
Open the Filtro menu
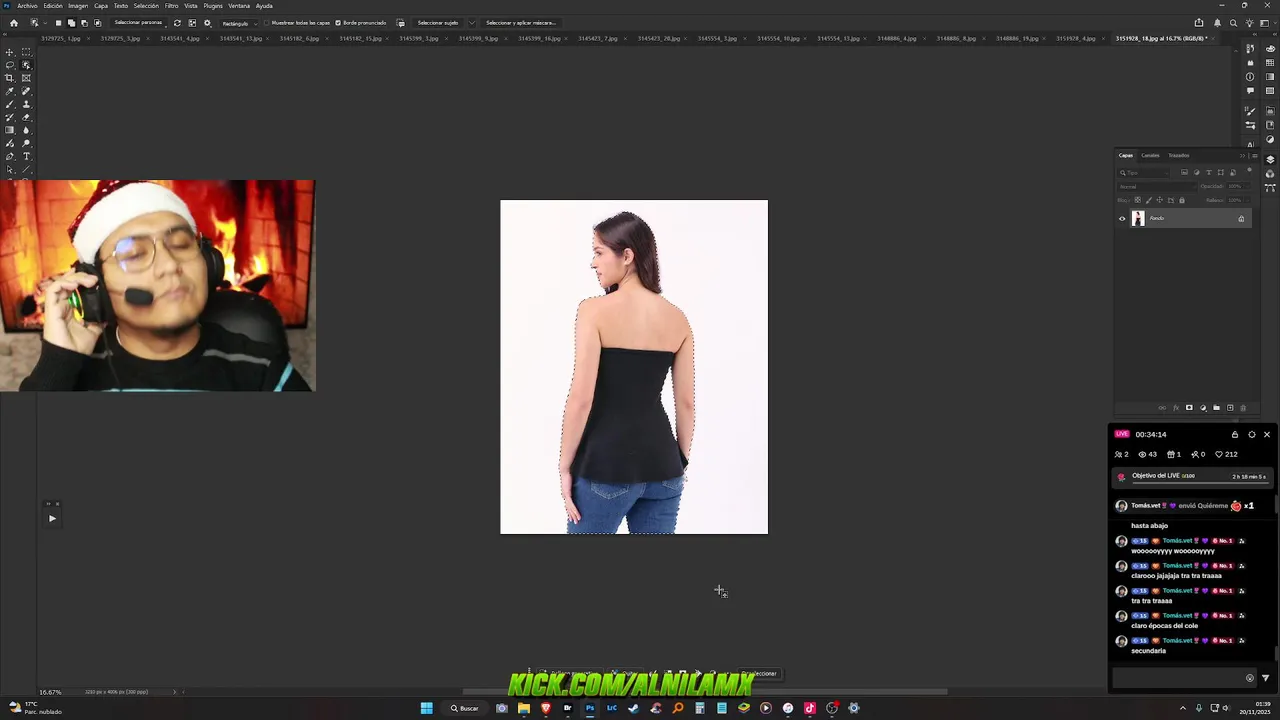click(x=171, y=6)
